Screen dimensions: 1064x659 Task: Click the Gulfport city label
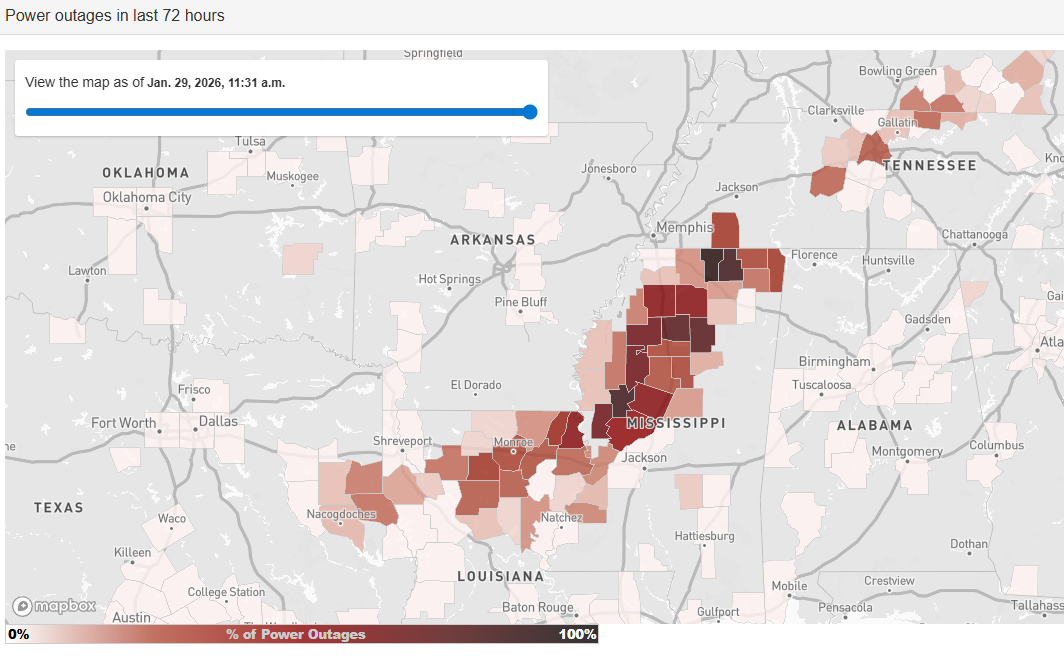pyautogui.click(x=718, y=611)
